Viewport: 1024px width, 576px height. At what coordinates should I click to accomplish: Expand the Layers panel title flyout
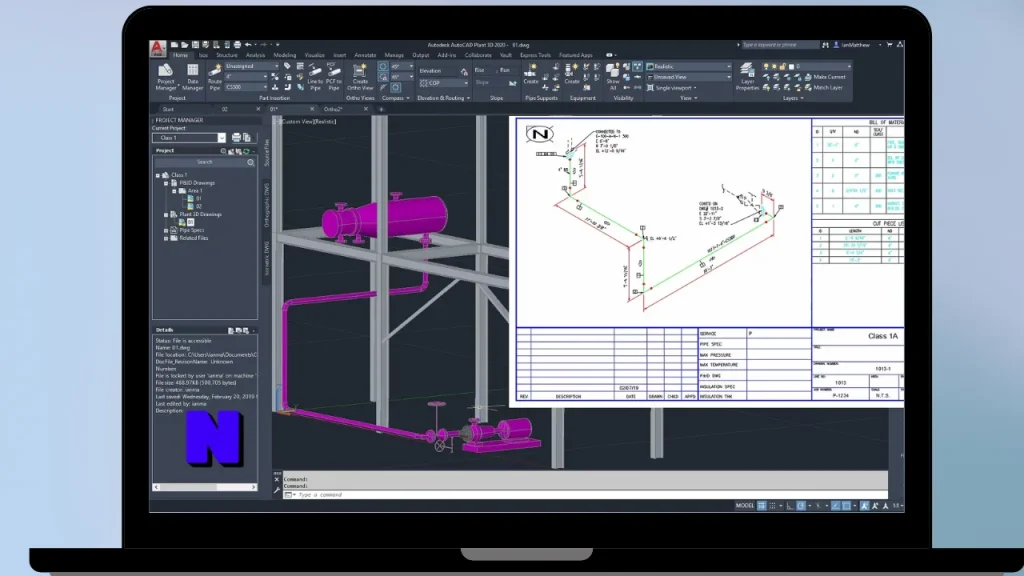(793, 99)
